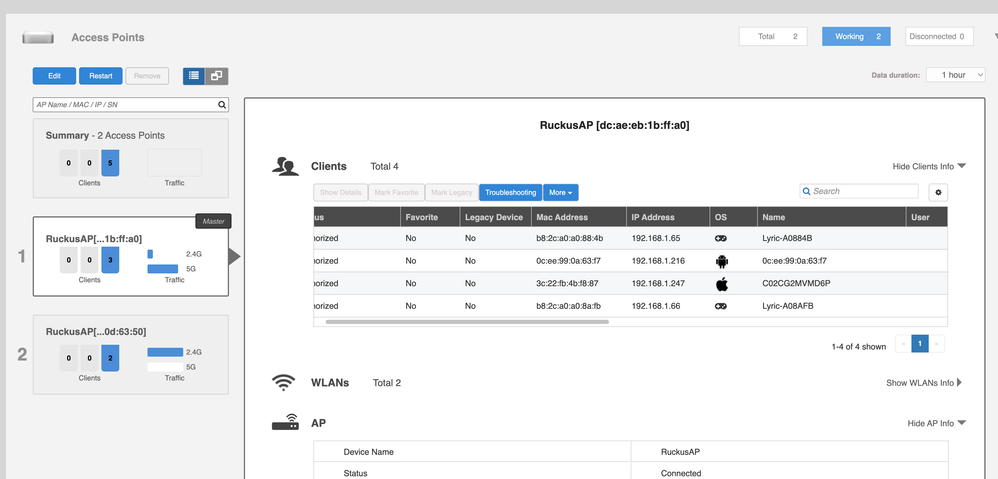Click the search magnifier in AP filter

tap(222, 104)
